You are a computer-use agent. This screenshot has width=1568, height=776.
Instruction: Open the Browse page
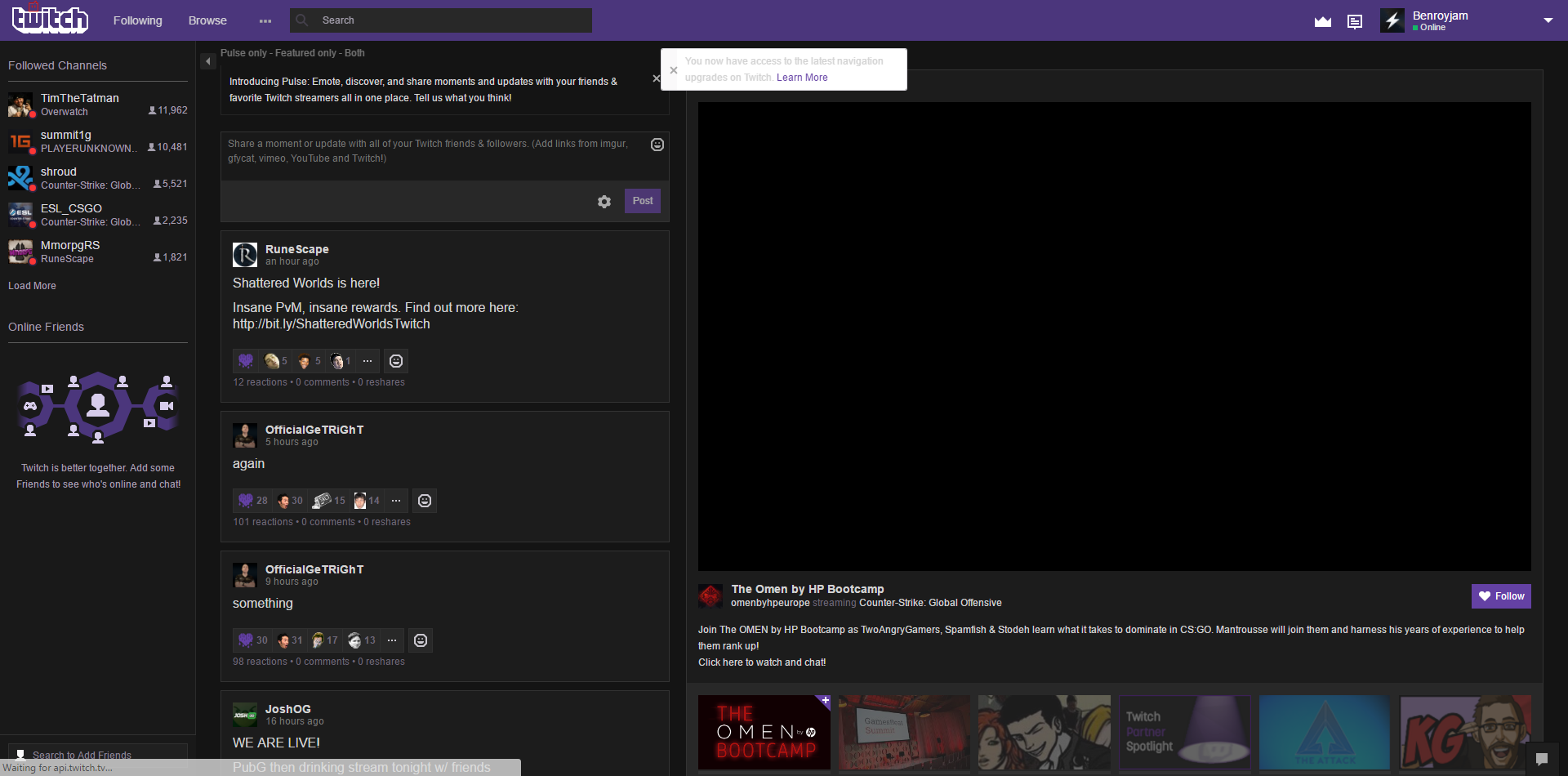point(207,20)
